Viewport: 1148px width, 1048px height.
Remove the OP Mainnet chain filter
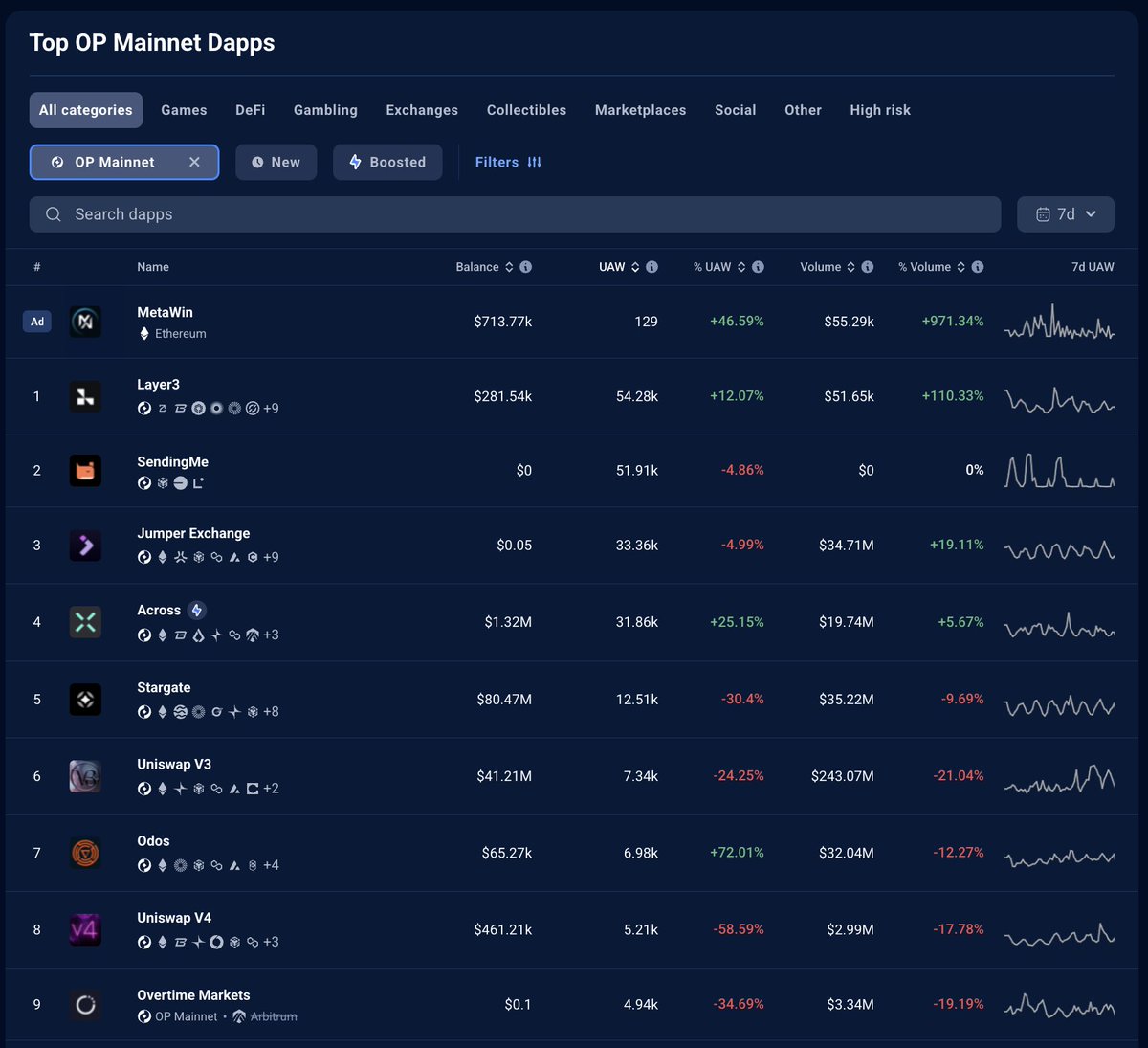[x=194, y=163]
